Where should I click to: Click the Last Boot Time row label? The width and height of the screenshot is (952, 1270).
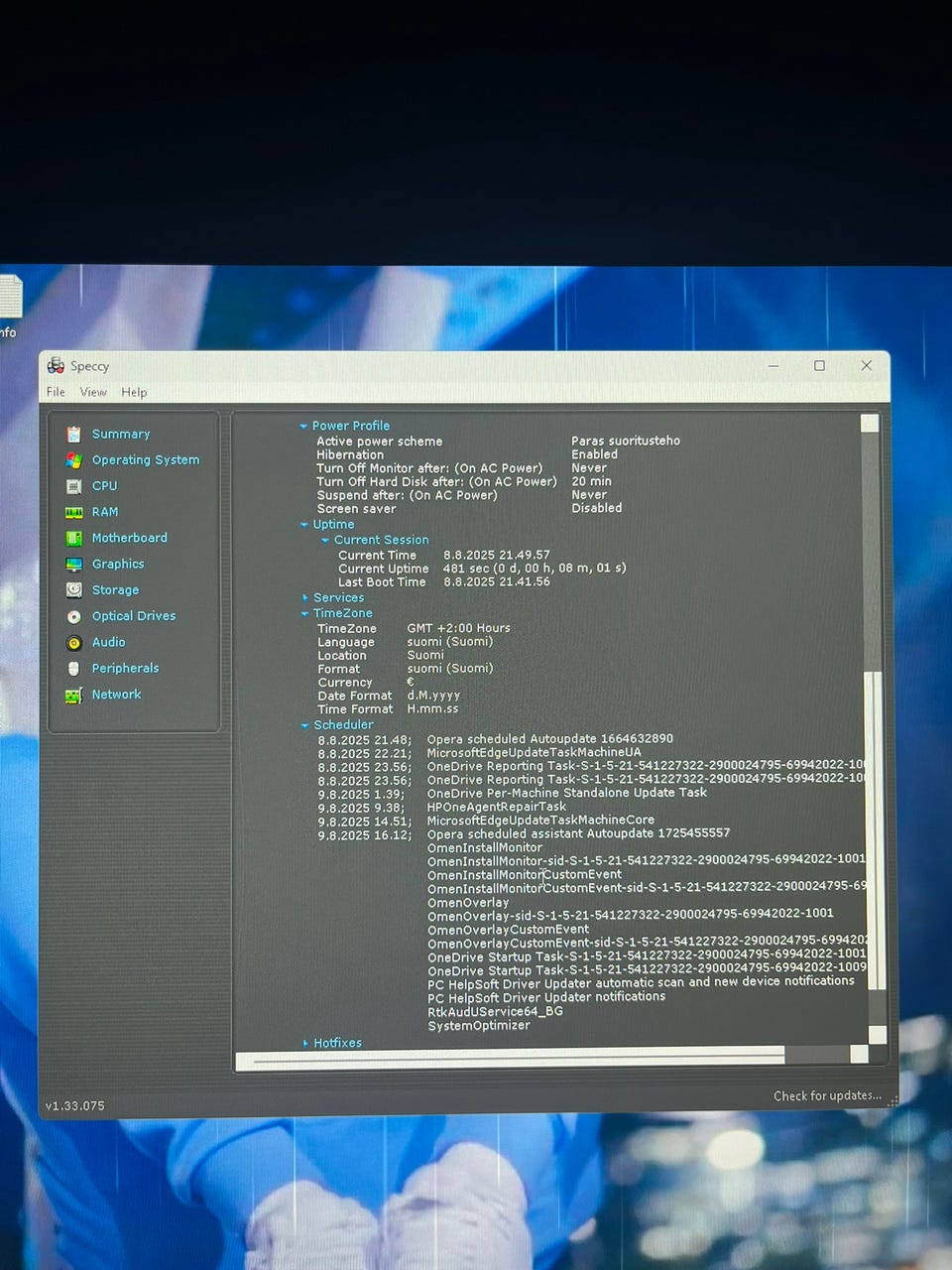coord(382,582)
